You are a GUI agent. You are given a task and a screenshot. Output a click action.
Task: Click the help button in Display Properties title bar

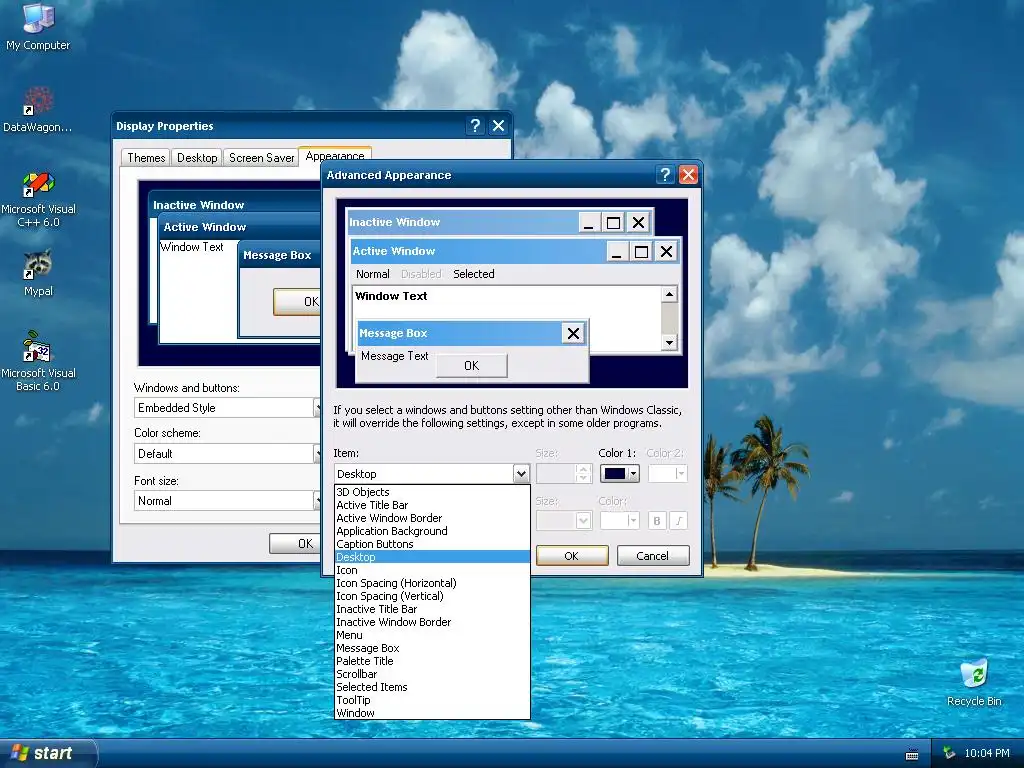[x=475, y=125]
